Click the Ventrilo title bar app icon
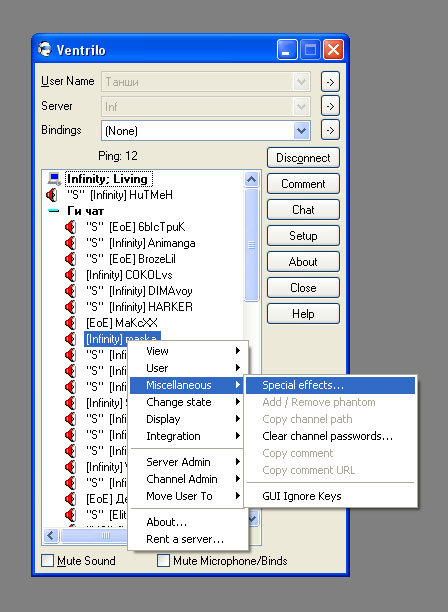Image resolution: width=448 pixels, height=612 pixels. [44, 50]
